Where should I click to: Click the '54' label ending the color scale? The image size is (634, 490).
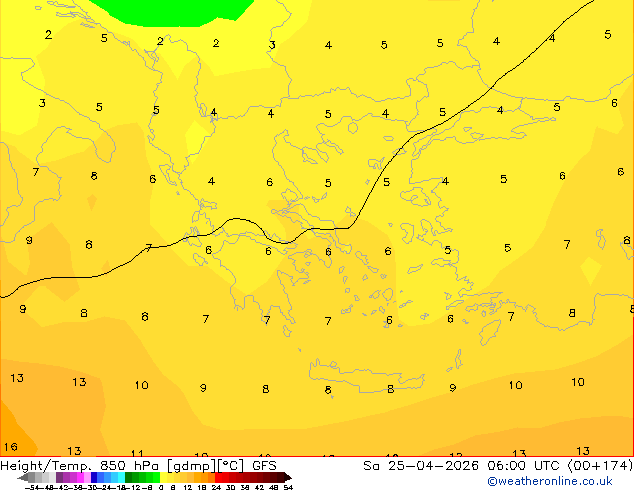pyautogui.click(x=288, y=487)
